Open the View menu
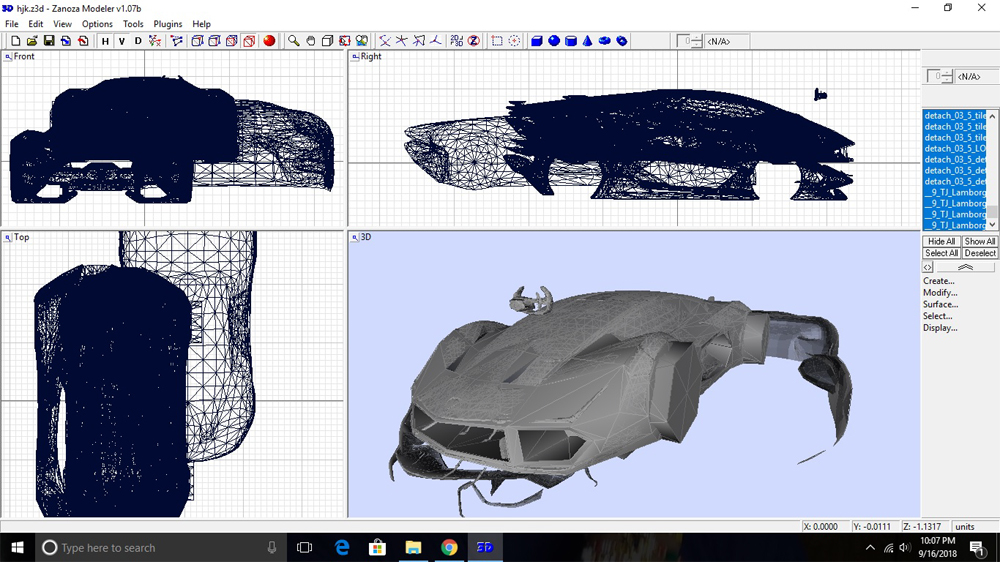 click(x=62, y=24)
